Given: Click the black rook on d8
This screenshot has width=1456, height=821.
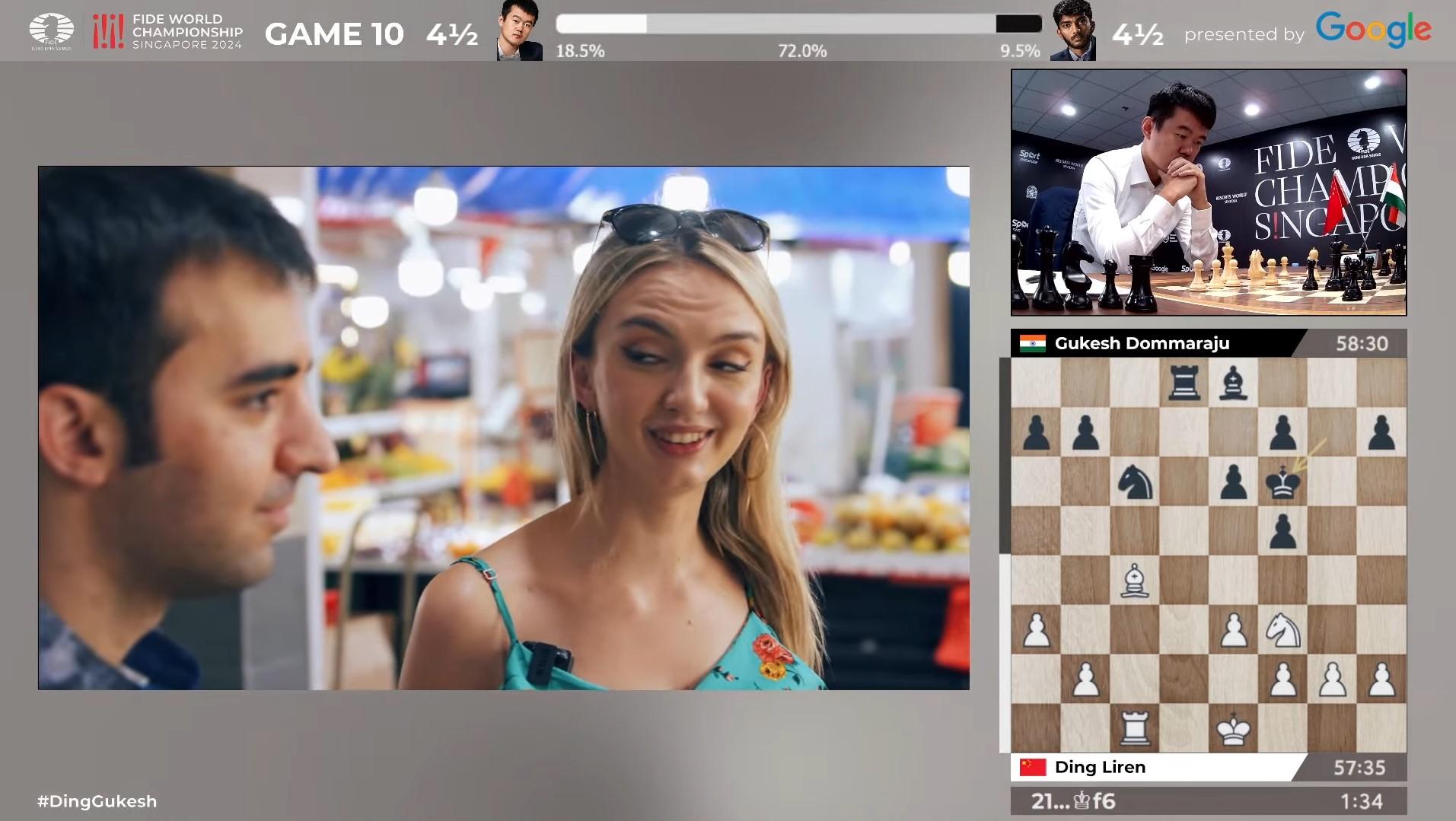Looking at the screenshot, I should [1184, 383].
